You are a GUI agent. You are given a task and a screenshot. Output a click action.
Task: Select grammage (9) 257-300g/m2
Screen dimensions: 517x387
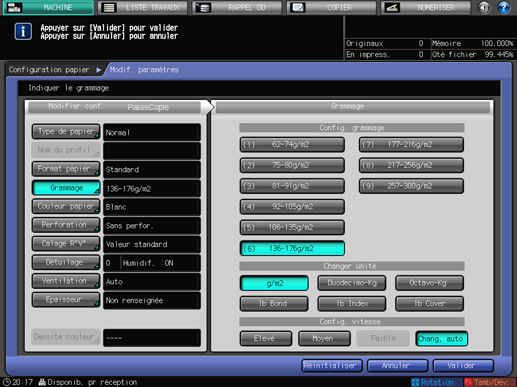pos(411,186)
